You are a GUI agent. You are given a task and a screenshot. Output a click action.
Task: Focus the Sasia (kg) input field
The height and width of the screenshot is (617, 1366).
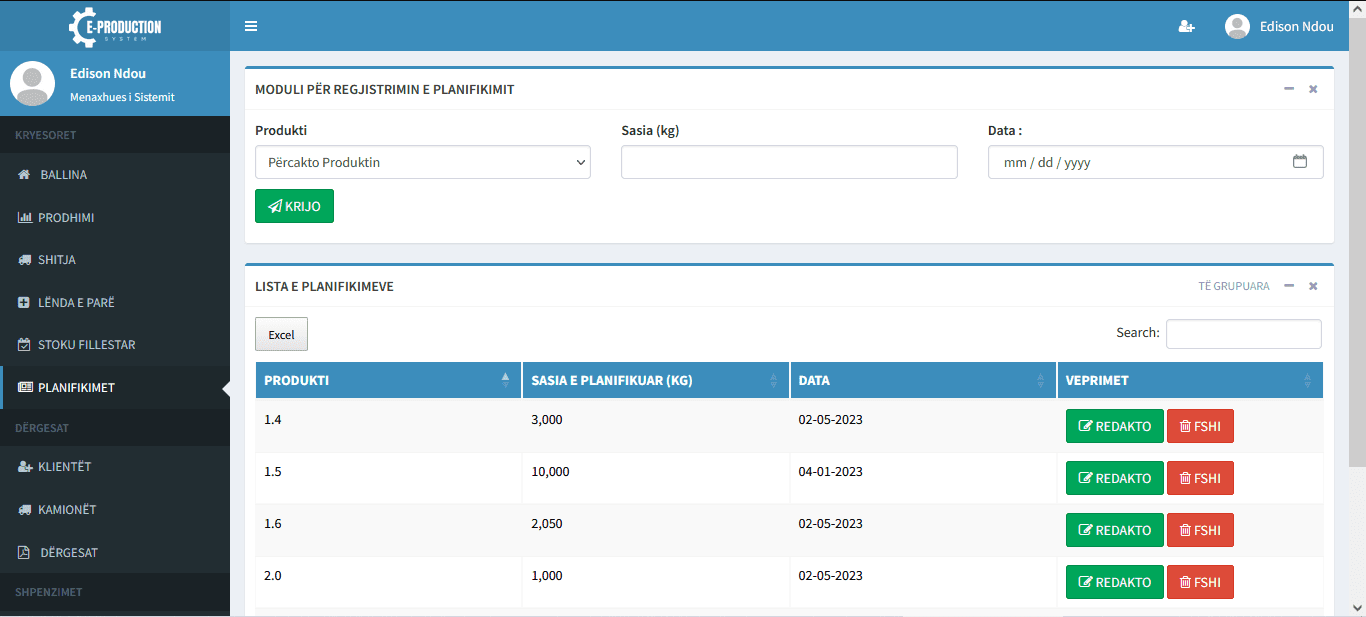pyautogui.click(x=789, y=162)
